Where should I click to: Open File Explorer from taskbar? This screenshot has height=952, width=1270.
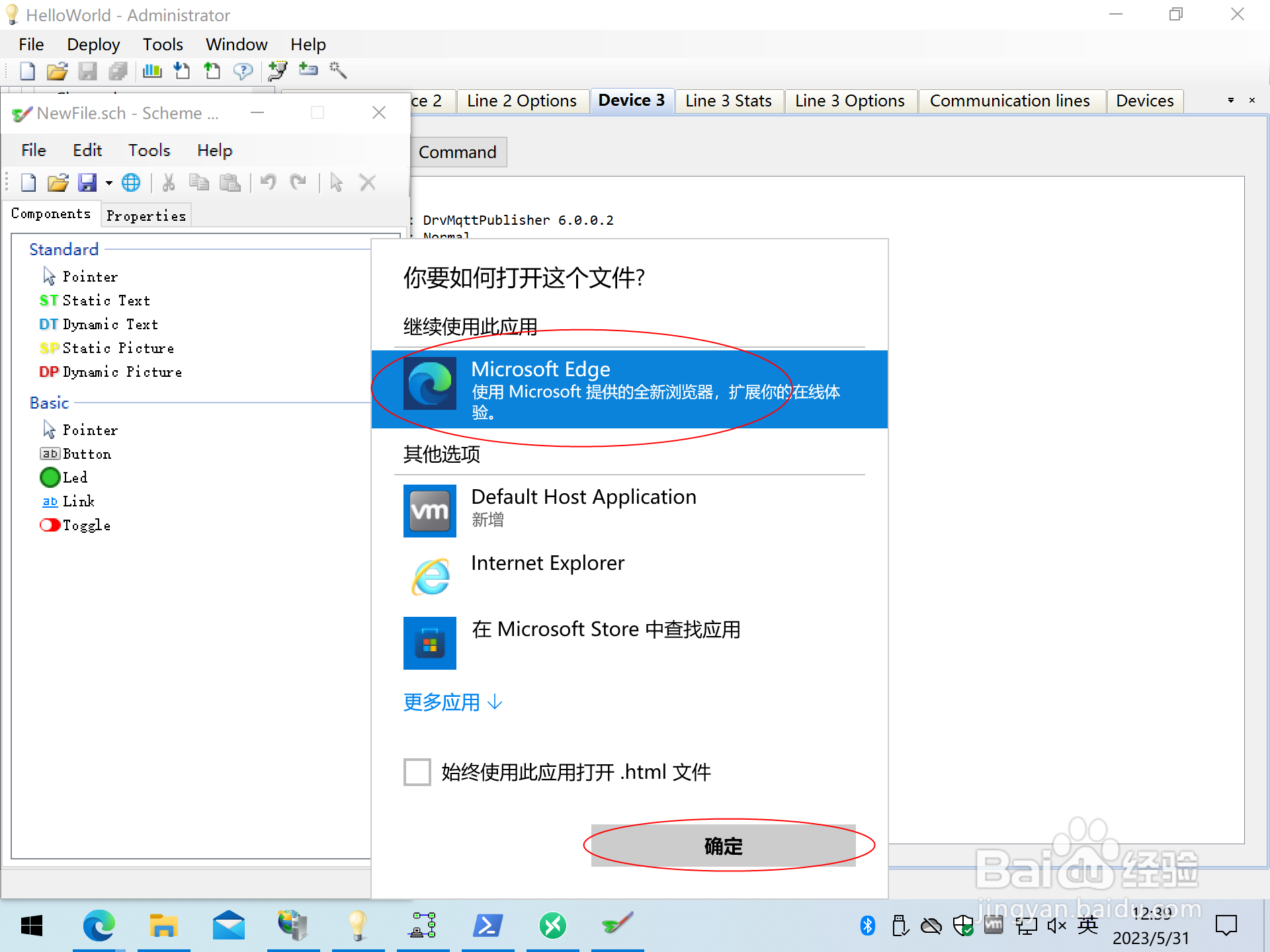(163, 926)
